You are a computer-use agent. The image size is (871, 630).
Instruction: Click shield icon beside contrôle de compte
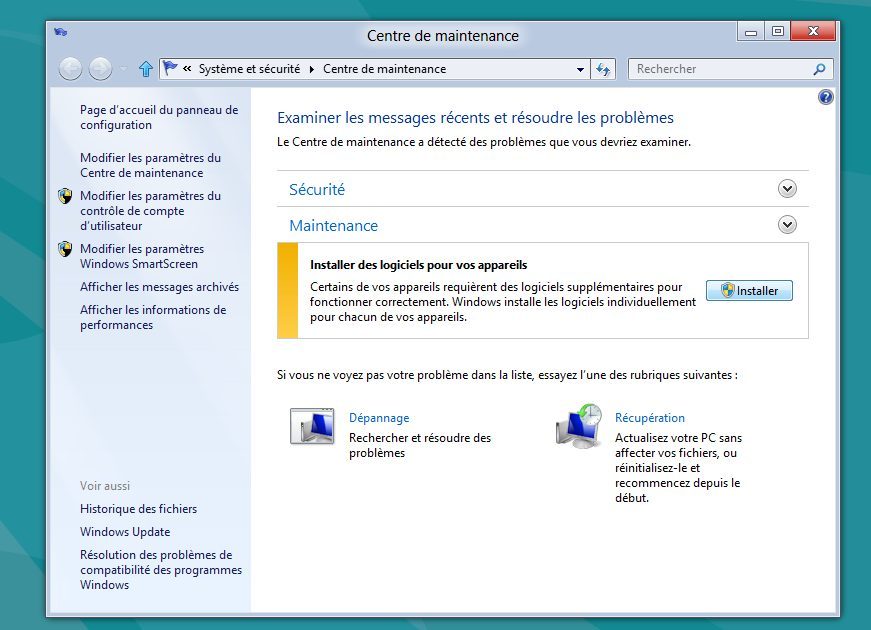coord(66,196)
